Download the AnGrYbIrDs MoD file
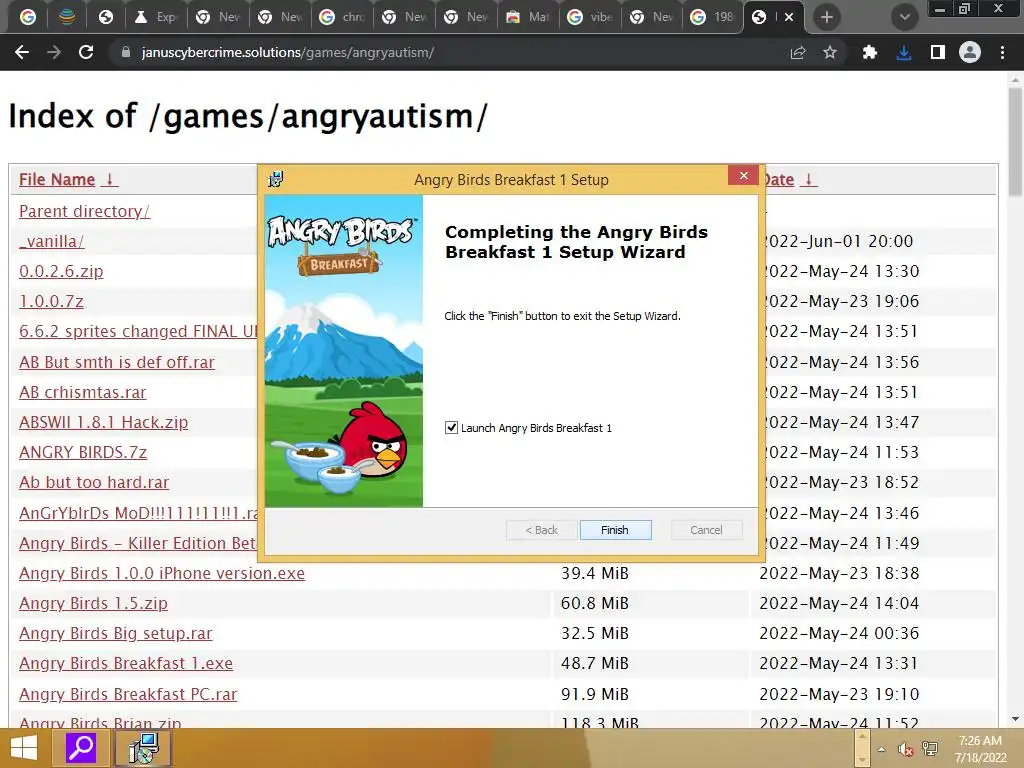The width and height of the screenshot is (1024, 768). pos(138,513)
